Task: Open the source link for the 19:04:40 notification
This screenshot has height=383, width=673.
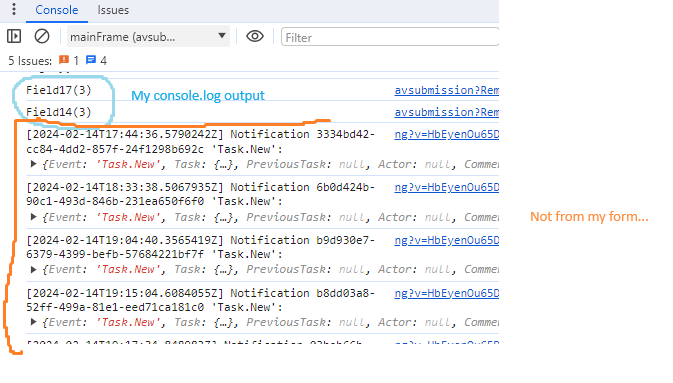Action: 446,240
